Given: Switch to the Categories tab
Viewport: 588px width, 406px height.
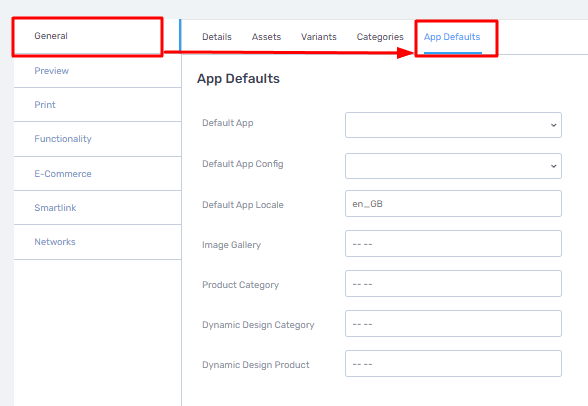Looking at the screenshot, I should coord(380,37).
